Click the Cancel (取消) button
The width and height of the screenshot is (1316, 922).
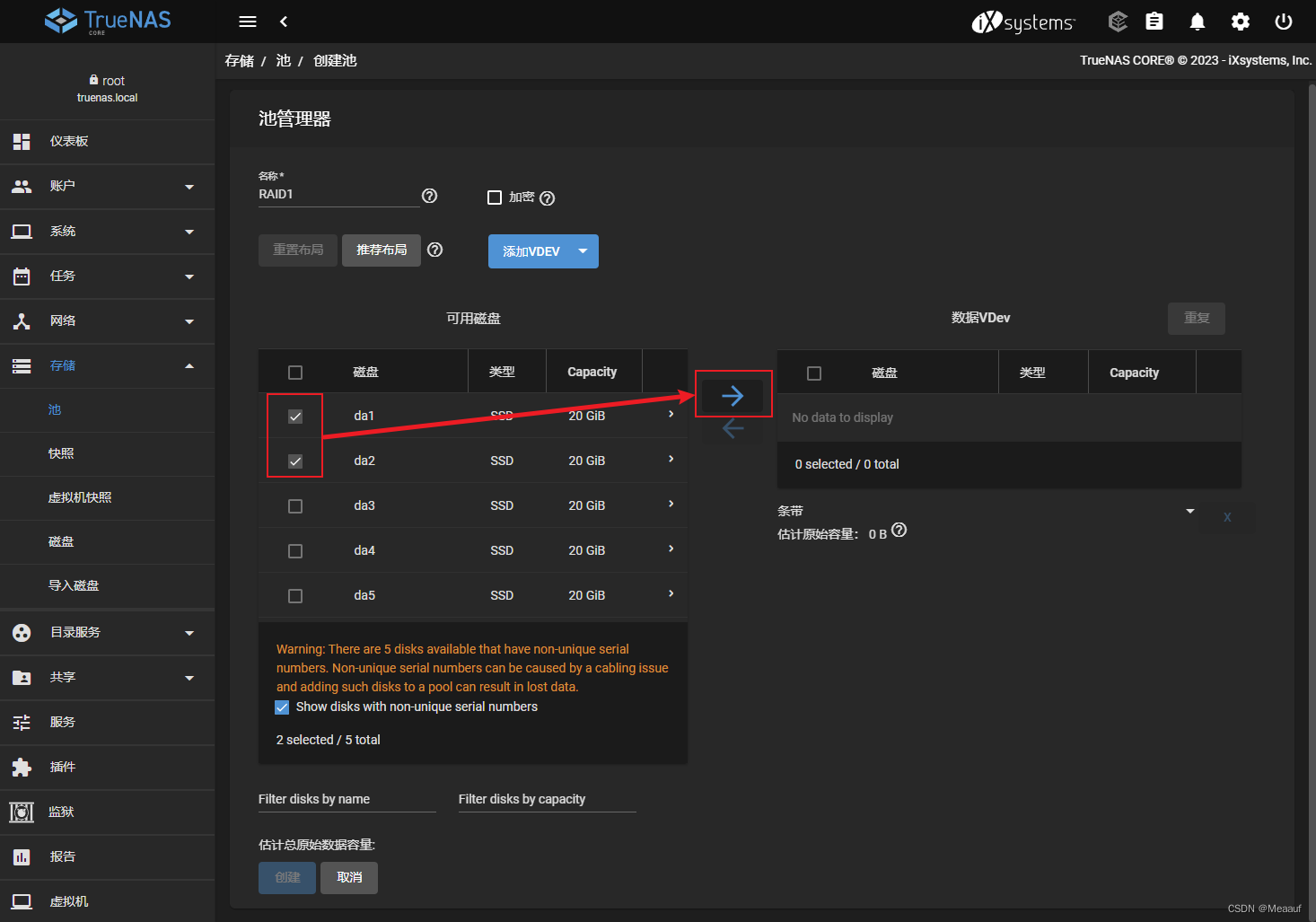(349, 878)
